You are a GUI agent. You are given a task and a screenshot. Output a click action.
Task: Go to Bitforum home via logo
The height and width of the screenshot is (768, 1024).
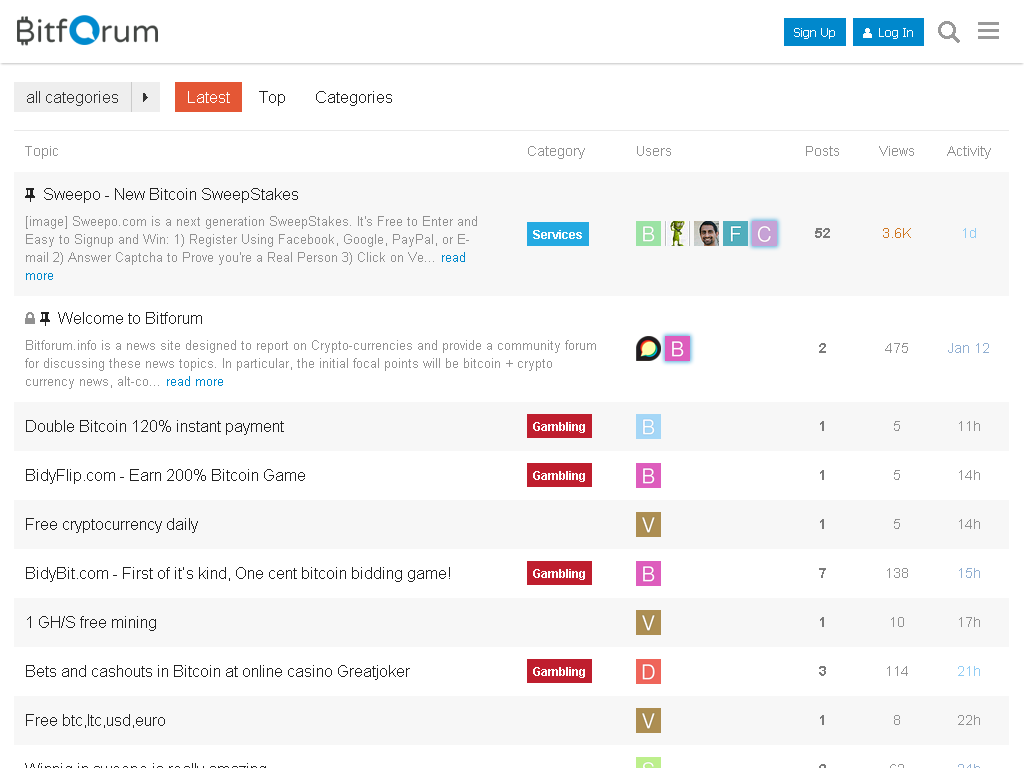(x=88, y=31)
